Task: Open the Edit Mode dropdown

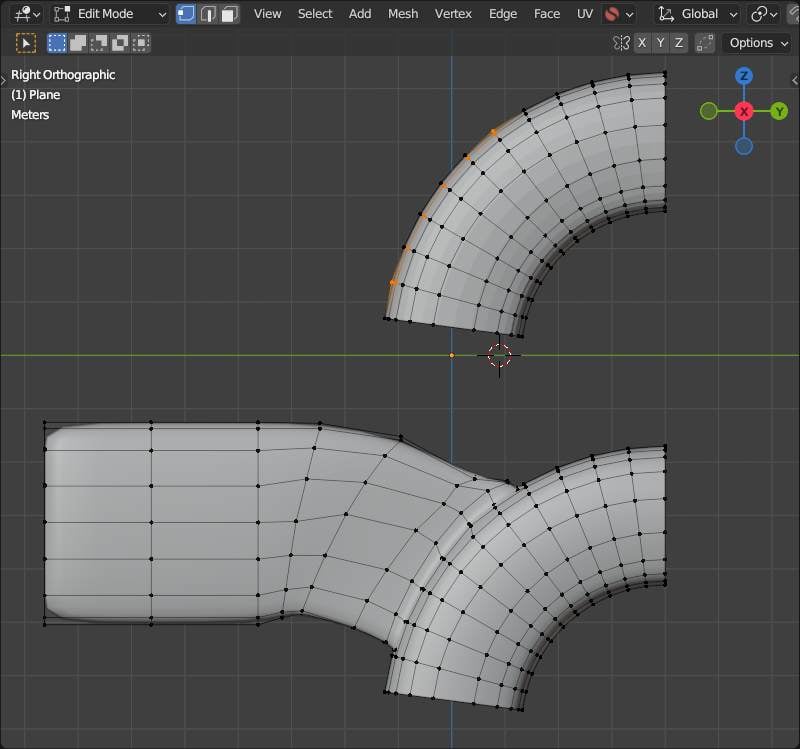Action: [x=110, y=14]
